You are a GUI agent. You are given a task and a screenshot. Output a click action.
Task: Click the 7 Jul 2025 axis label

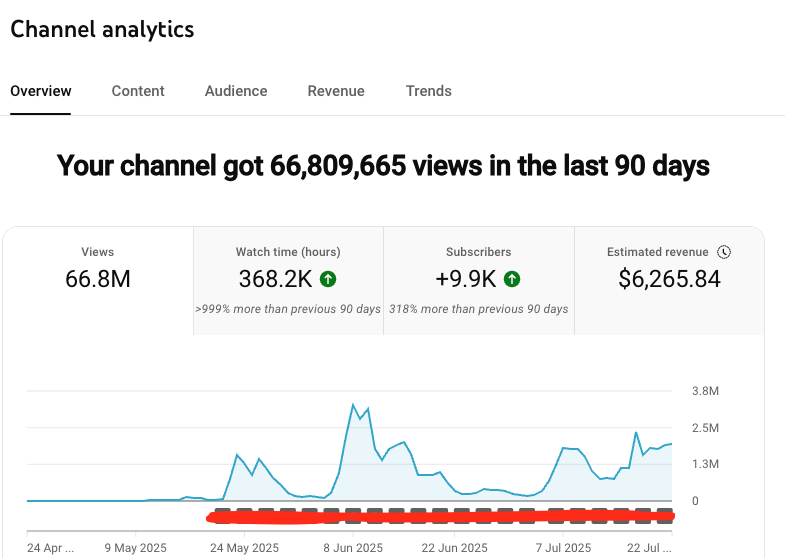coord(563,547)
